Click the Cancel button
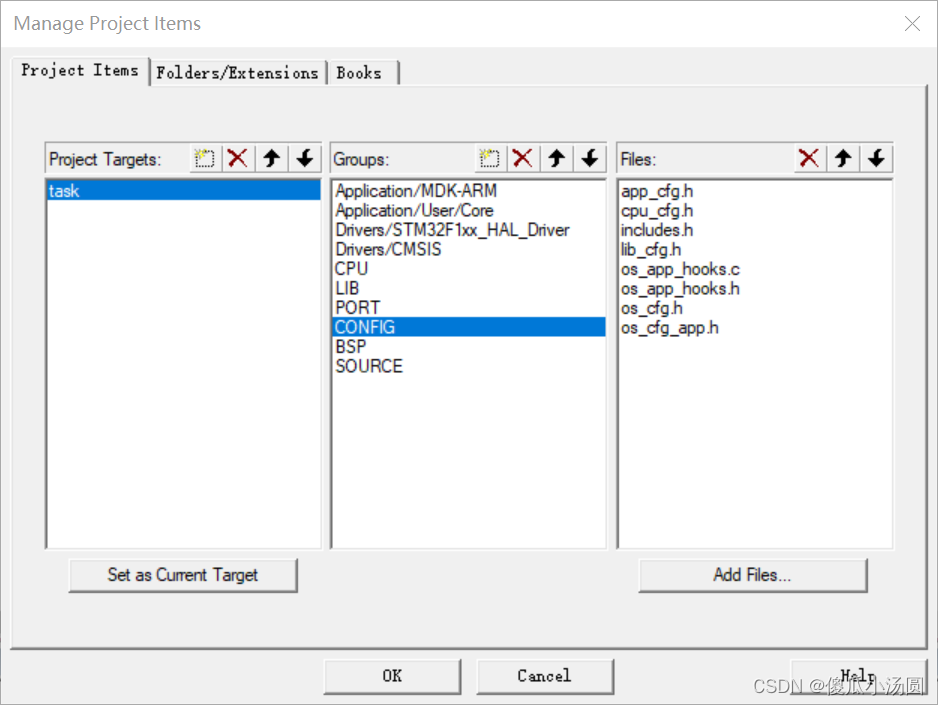The width and height of the screenshot is (938, 705). click(x=545, y=676)
